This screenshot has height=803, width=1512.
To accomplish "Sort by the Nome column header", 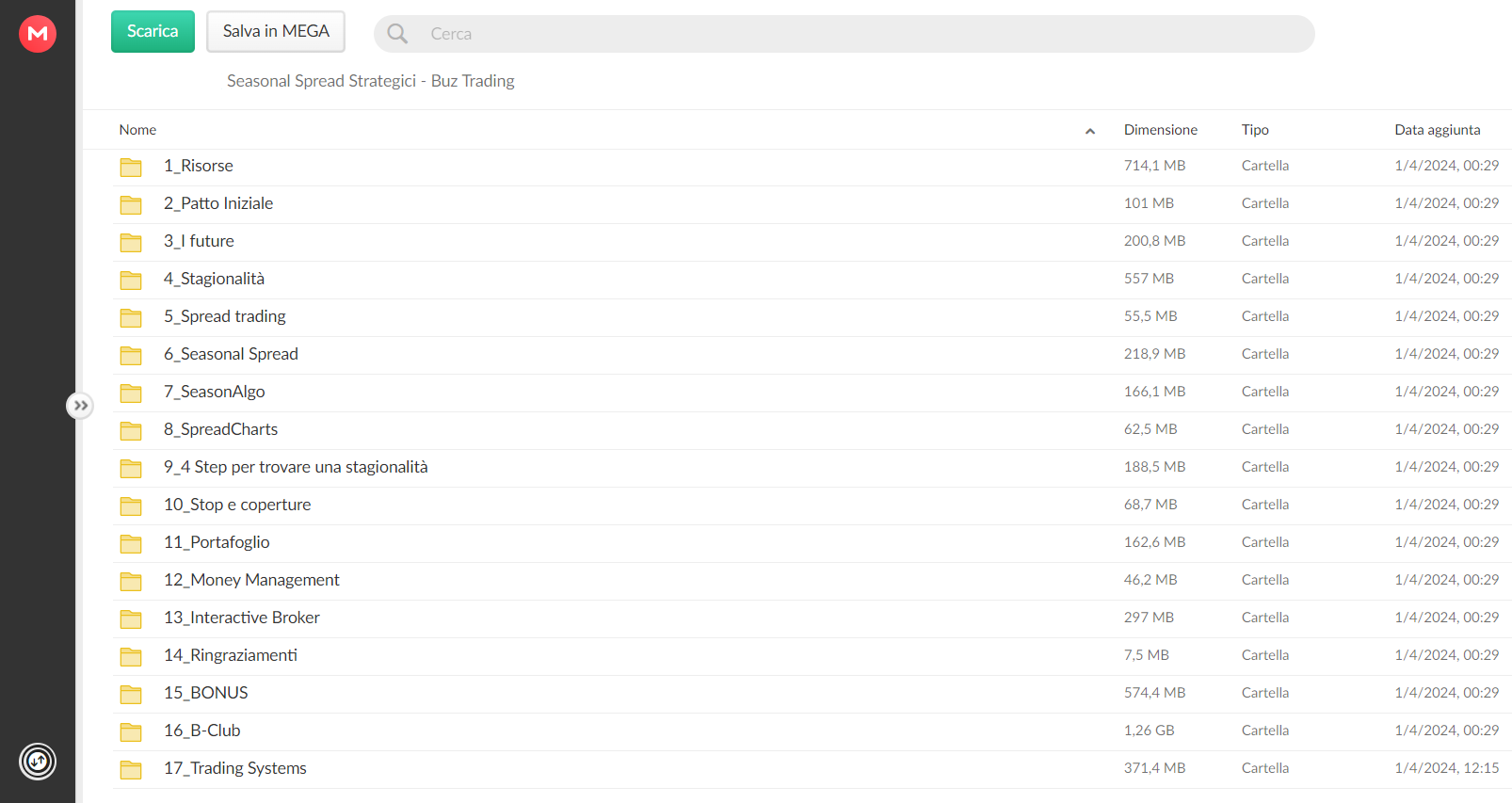I will pos(137,130).
